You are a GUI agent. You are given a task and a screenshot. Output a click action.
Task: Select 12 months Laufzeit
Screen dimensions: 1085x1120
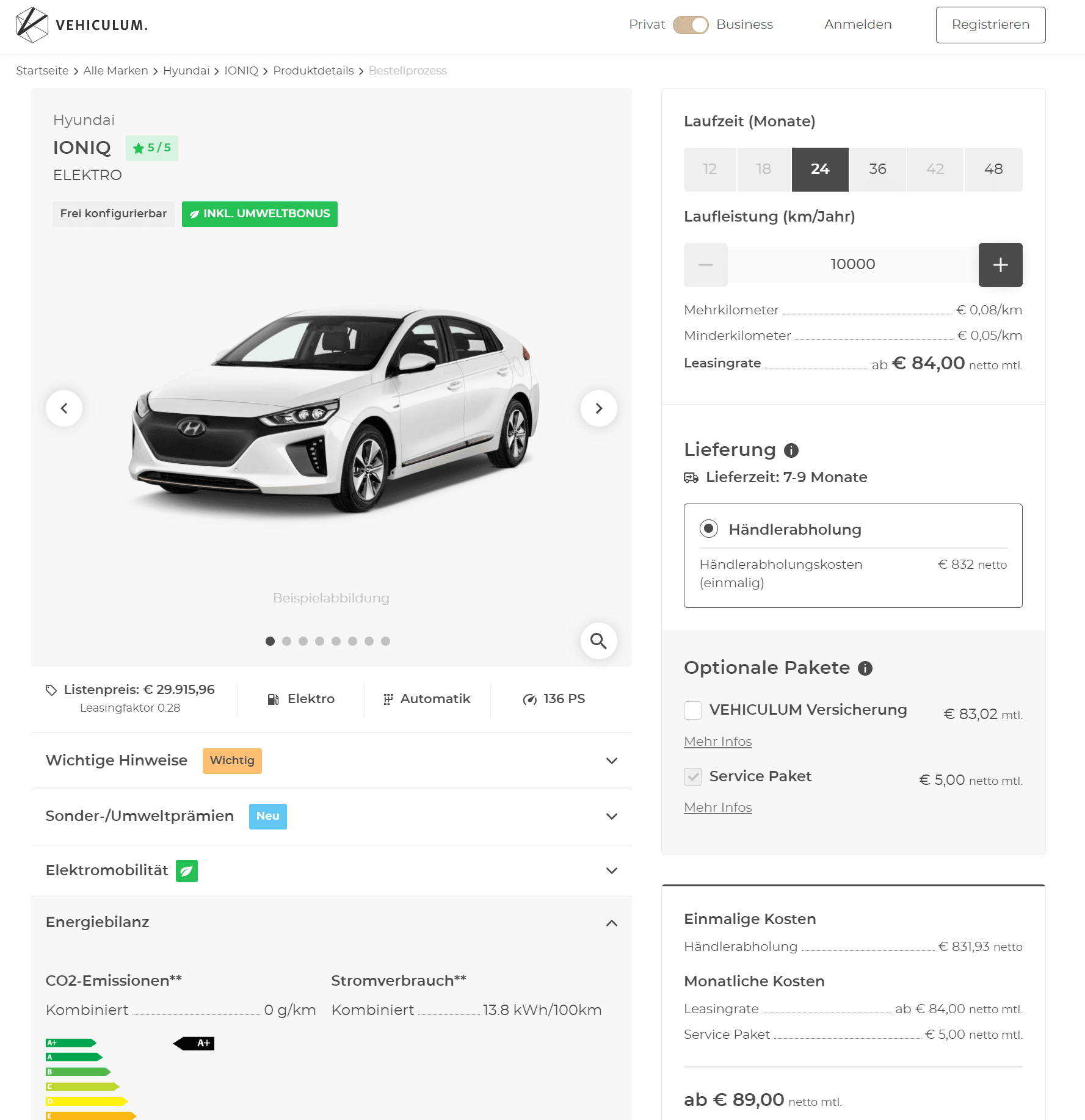(709, 170)
